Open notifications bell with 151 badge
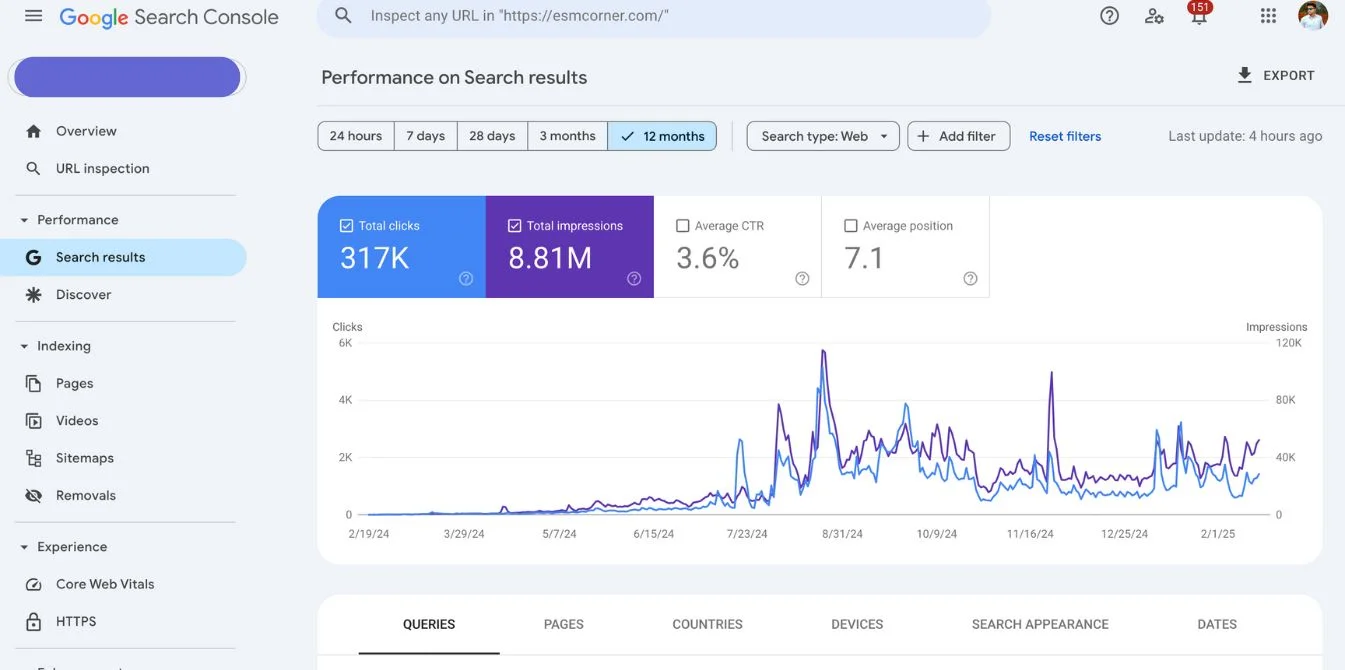This screenshot has width=1345, height=670. (x=1199, y=14)
